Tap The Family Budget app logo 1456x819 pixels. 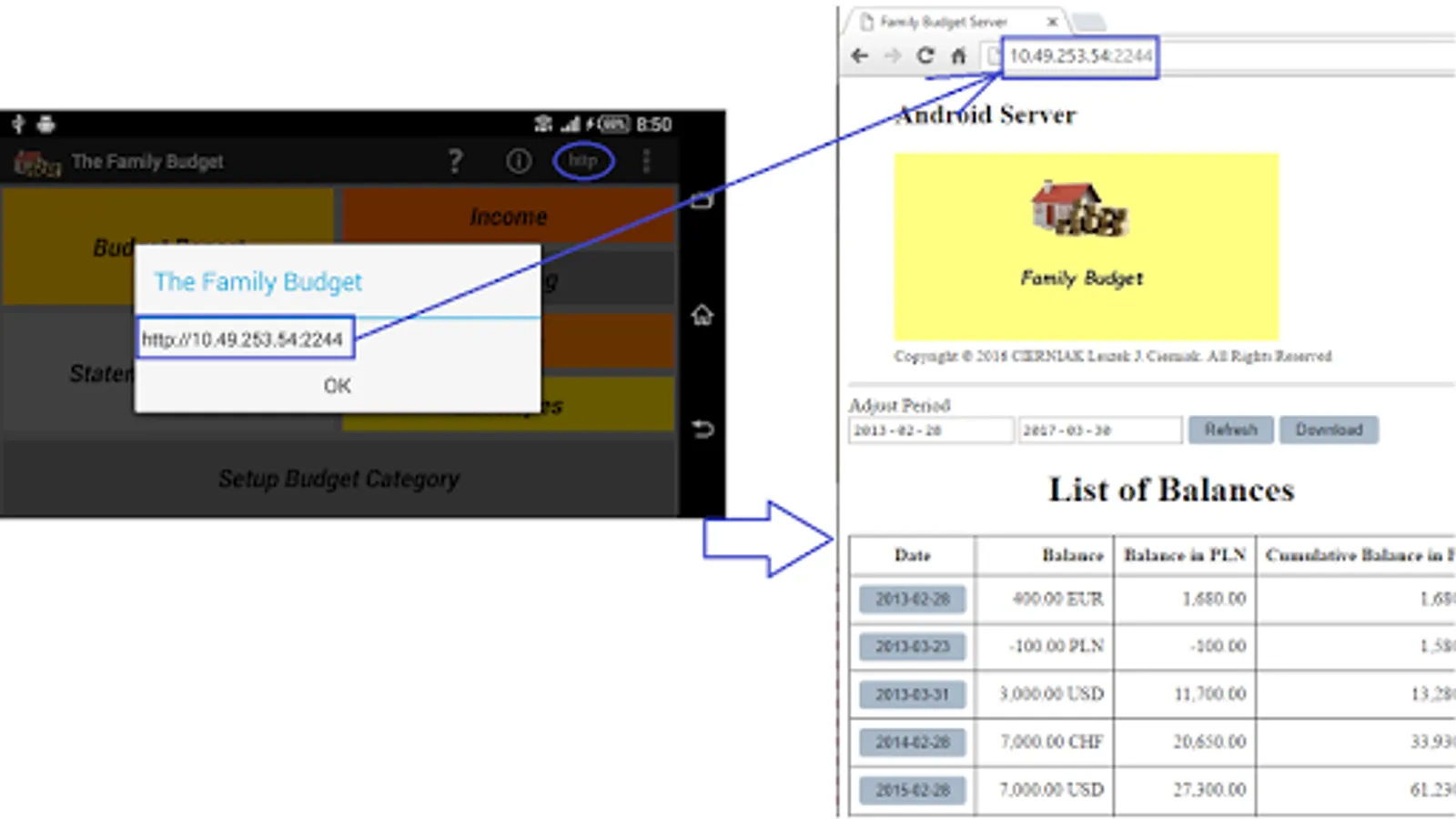tap(37, 163)
